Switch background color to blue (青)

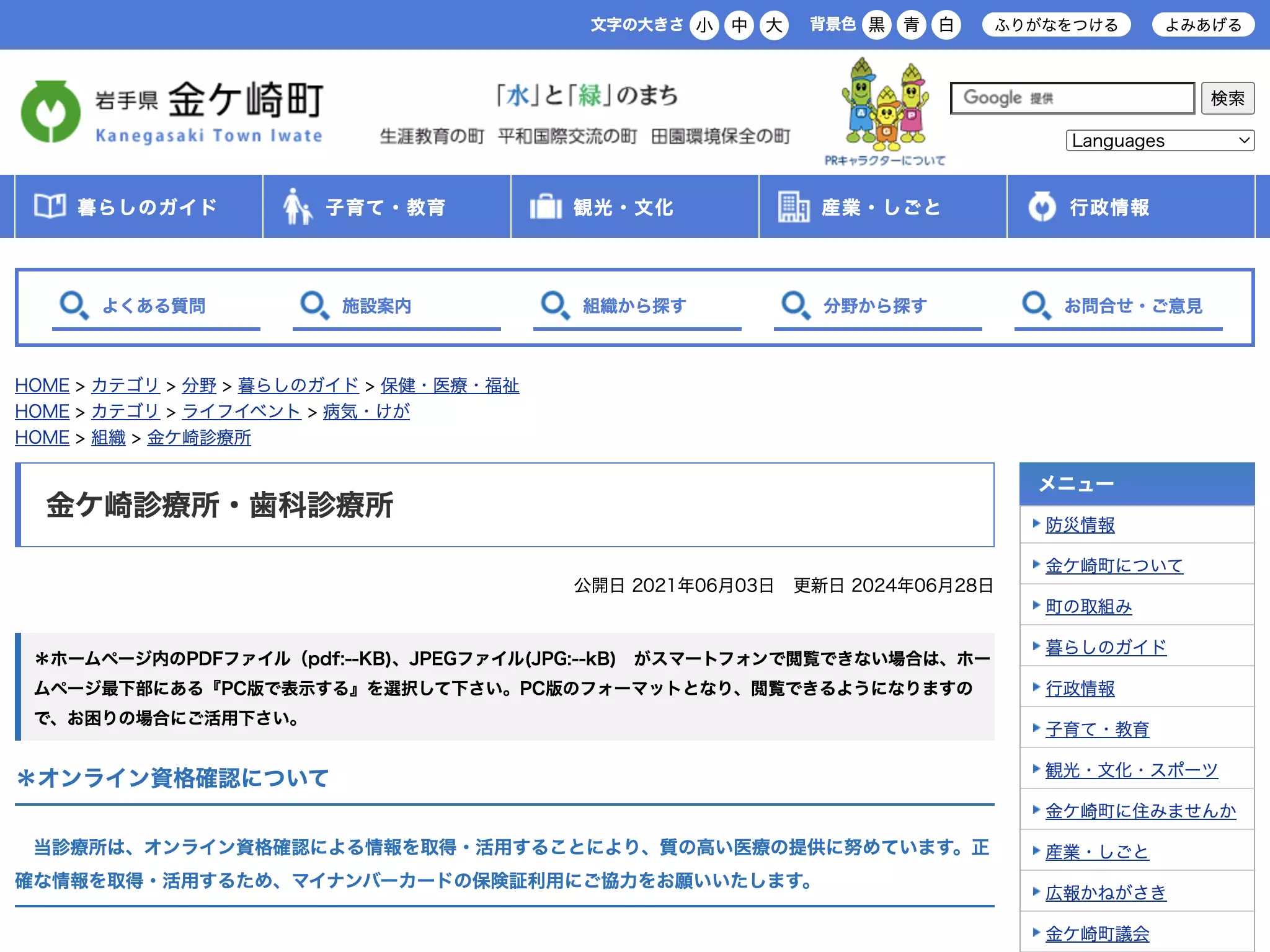[x=912, y=25]
